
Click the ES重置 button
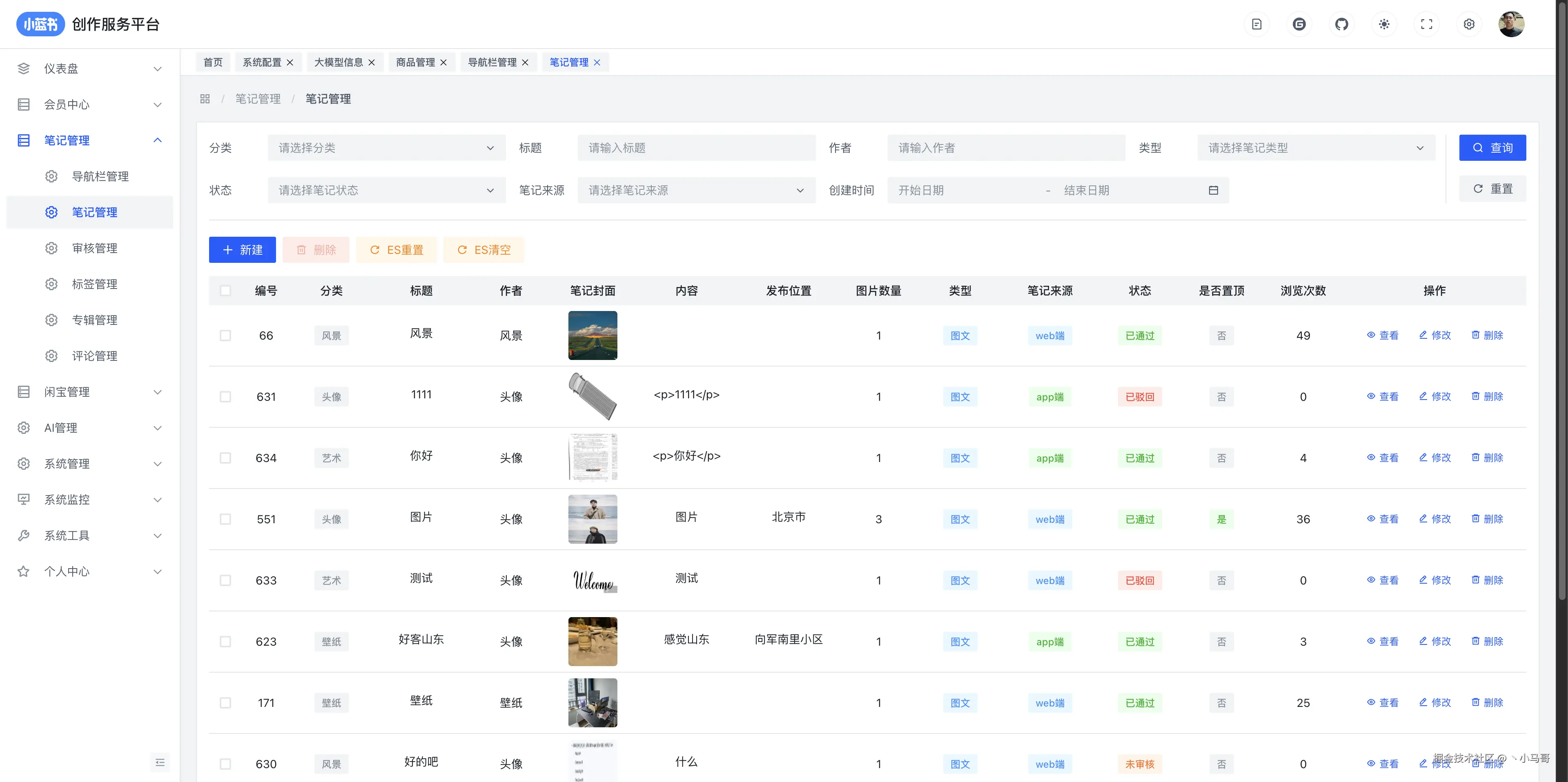pyautogui.click(x=396, y=250)
